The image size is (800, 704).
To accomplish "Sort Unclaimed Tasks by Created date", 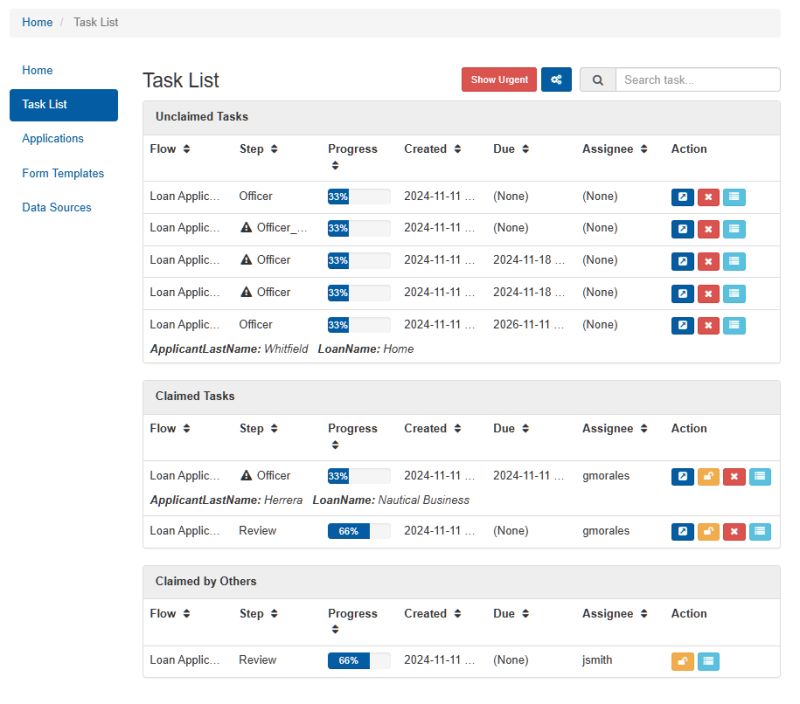I will click(x=457, y=149).
